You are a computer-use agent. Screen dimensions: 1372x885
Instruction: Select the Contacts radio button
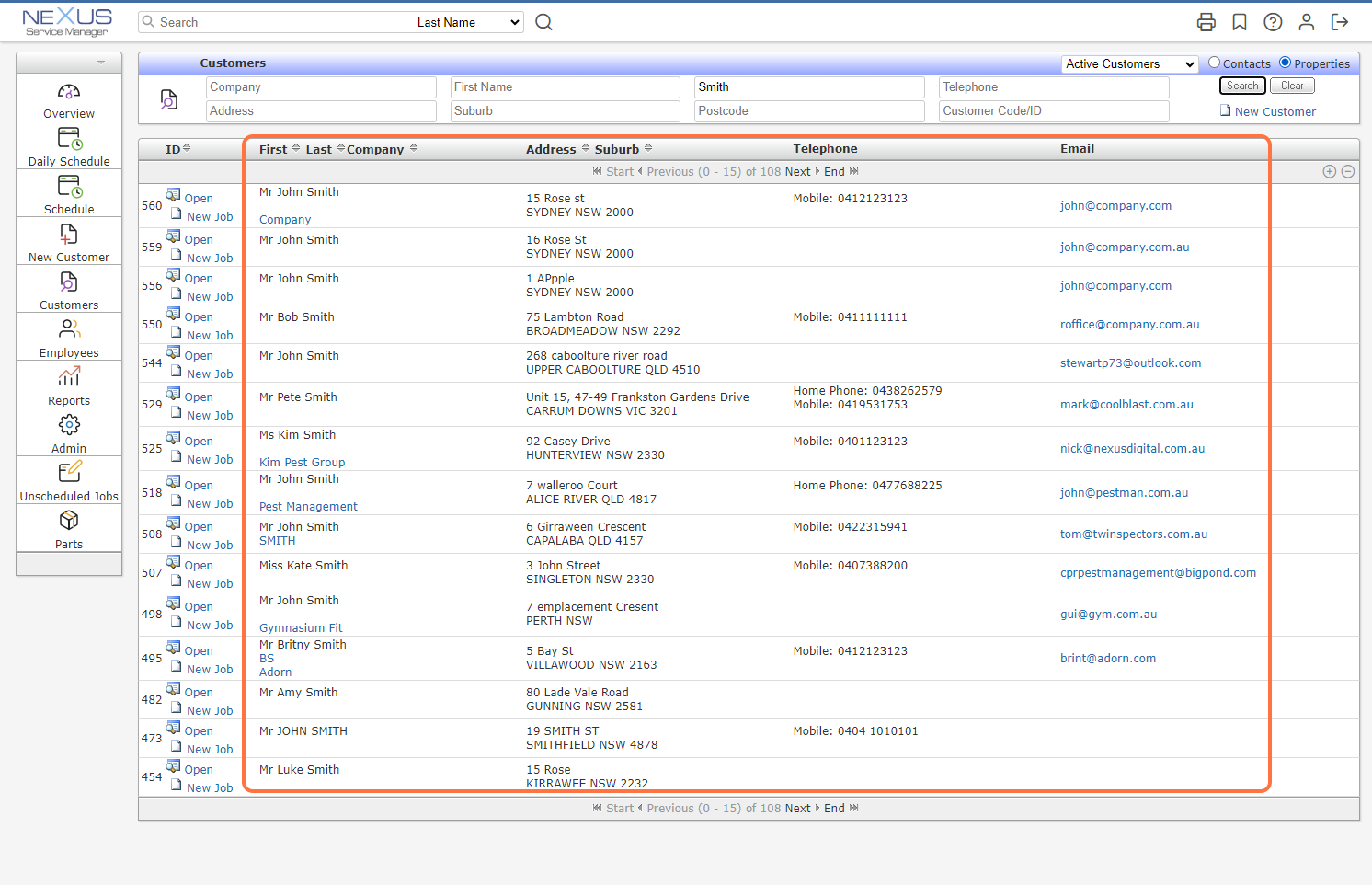tap(1217, 63)
